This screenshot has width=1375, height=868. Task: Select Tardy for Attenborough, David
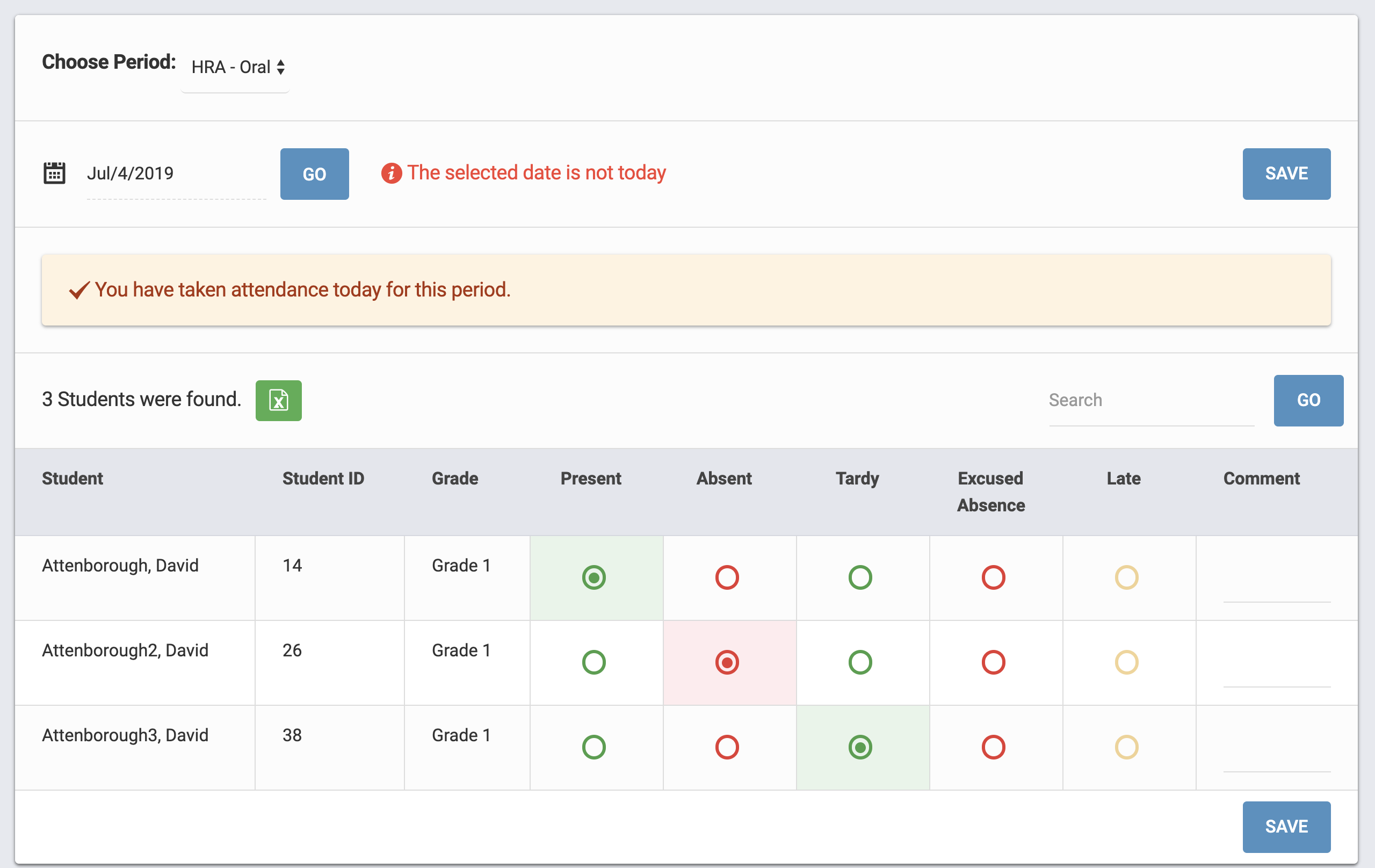coord(860,577)
